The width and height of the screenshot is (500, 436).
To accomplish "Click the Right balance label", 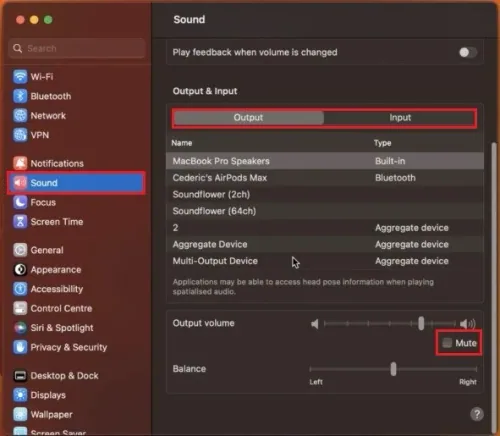I will 468,382.
